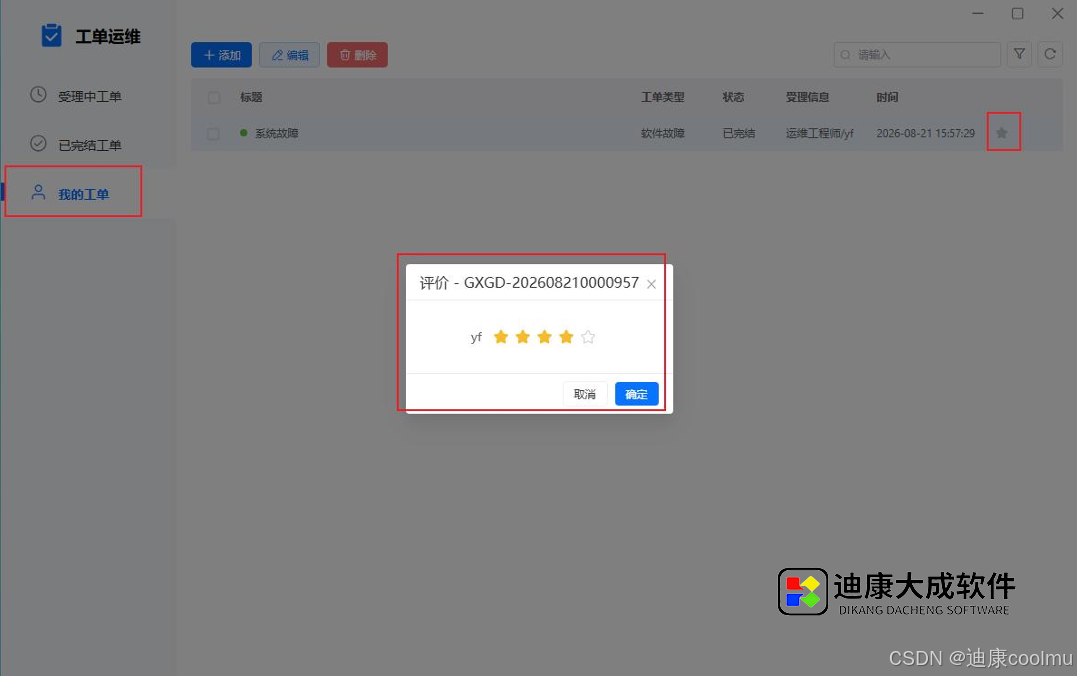Image resolution: width=1077 pixels, height=676 pixels.
Task: Click the star rating icon in 系统故障 row
Action: 1002,133
